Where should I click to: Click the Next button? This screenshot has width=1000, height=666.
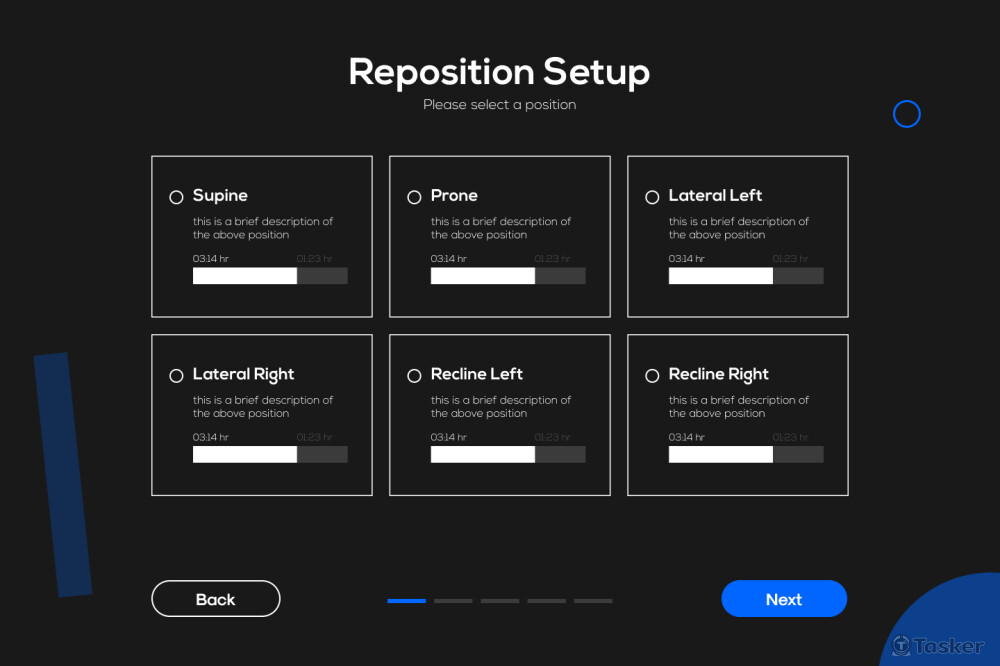point(784,599)
